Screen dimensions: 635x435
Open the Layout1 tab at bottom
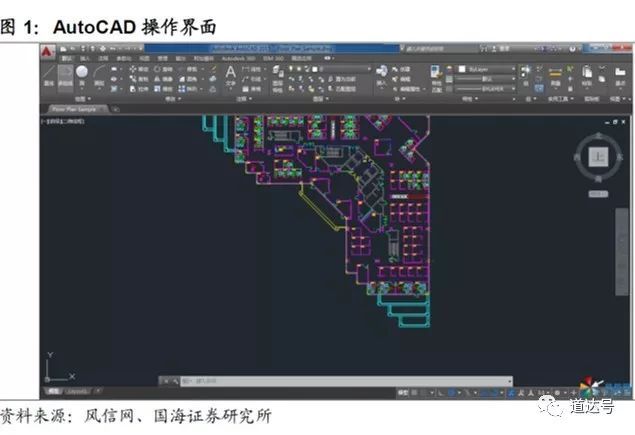tap(77, 392)
